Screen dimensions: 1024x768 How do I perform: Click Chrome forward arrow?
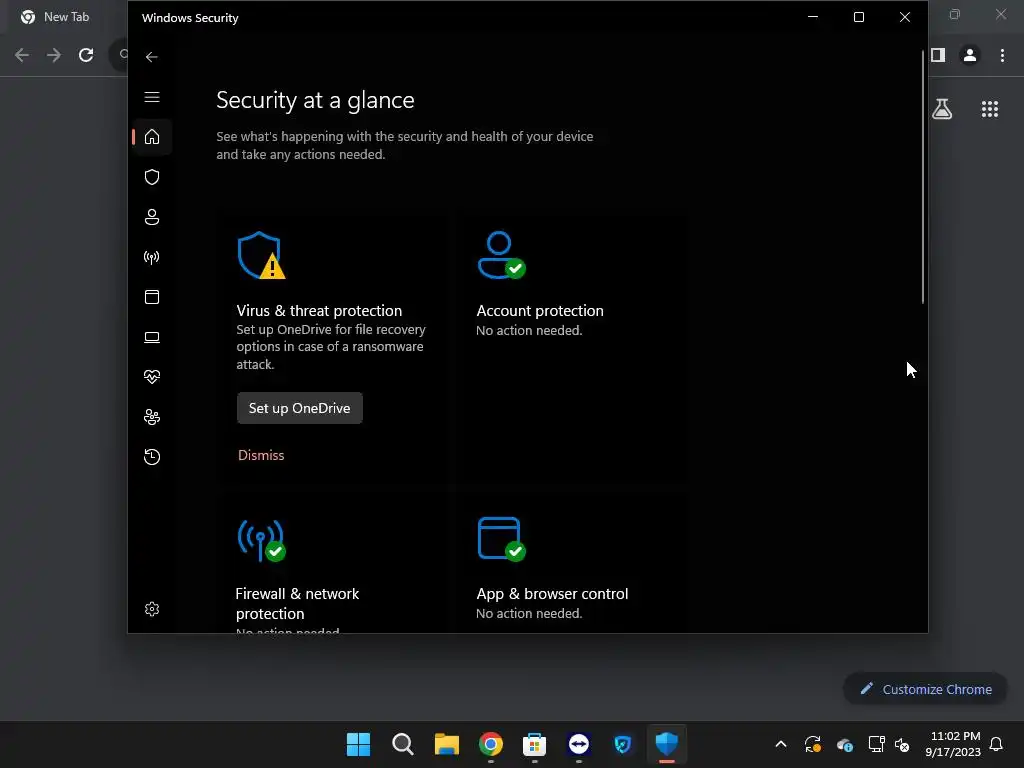(54, 55)
